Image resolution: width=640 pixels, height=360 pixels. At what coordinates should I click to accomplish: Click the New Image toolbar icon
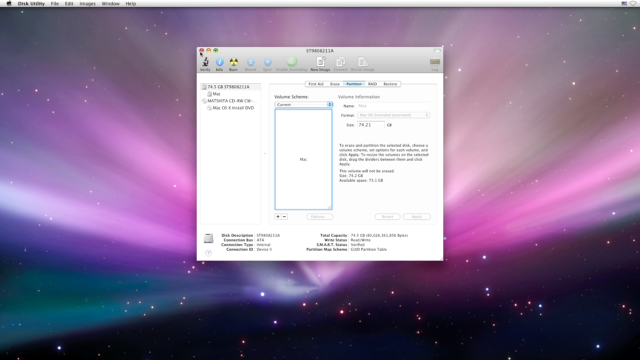[320, 62]
